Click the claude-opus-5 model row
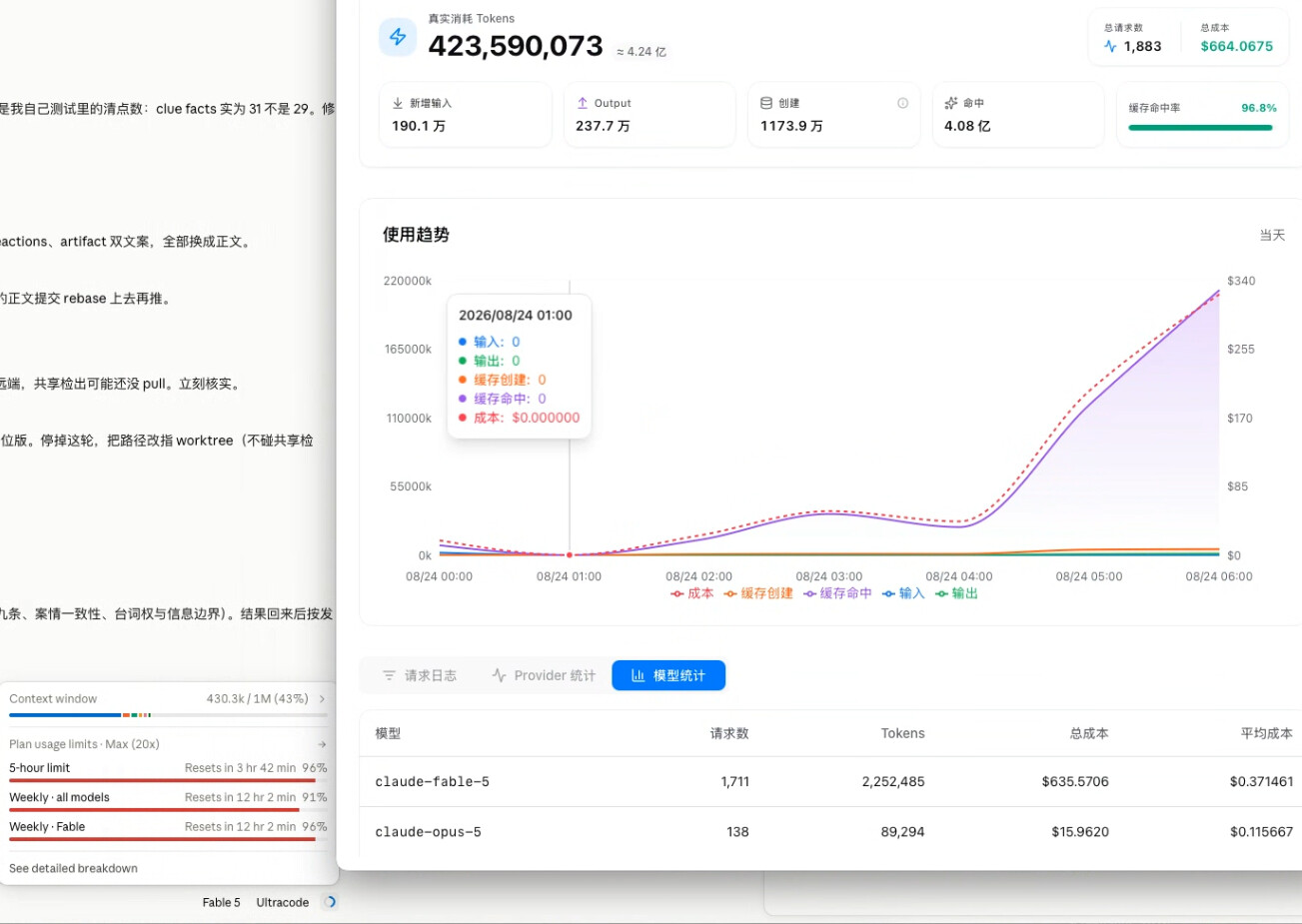Screen dimensions: 1302x924 pyautogui.click(x=830, y=832)
